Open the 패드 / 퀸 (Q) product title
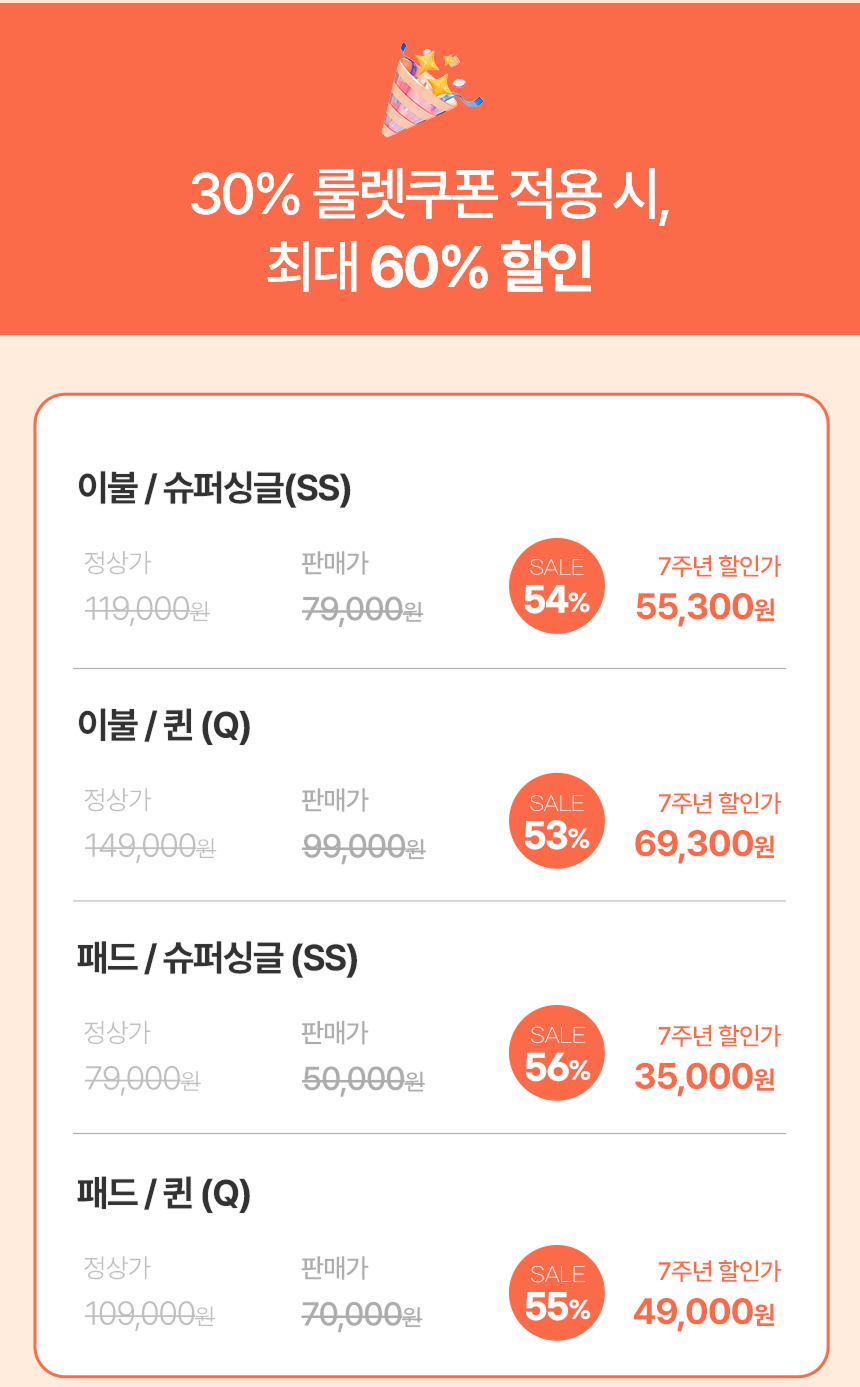Viewport: 860px width, 1387px height. (x=164, y=1194)
